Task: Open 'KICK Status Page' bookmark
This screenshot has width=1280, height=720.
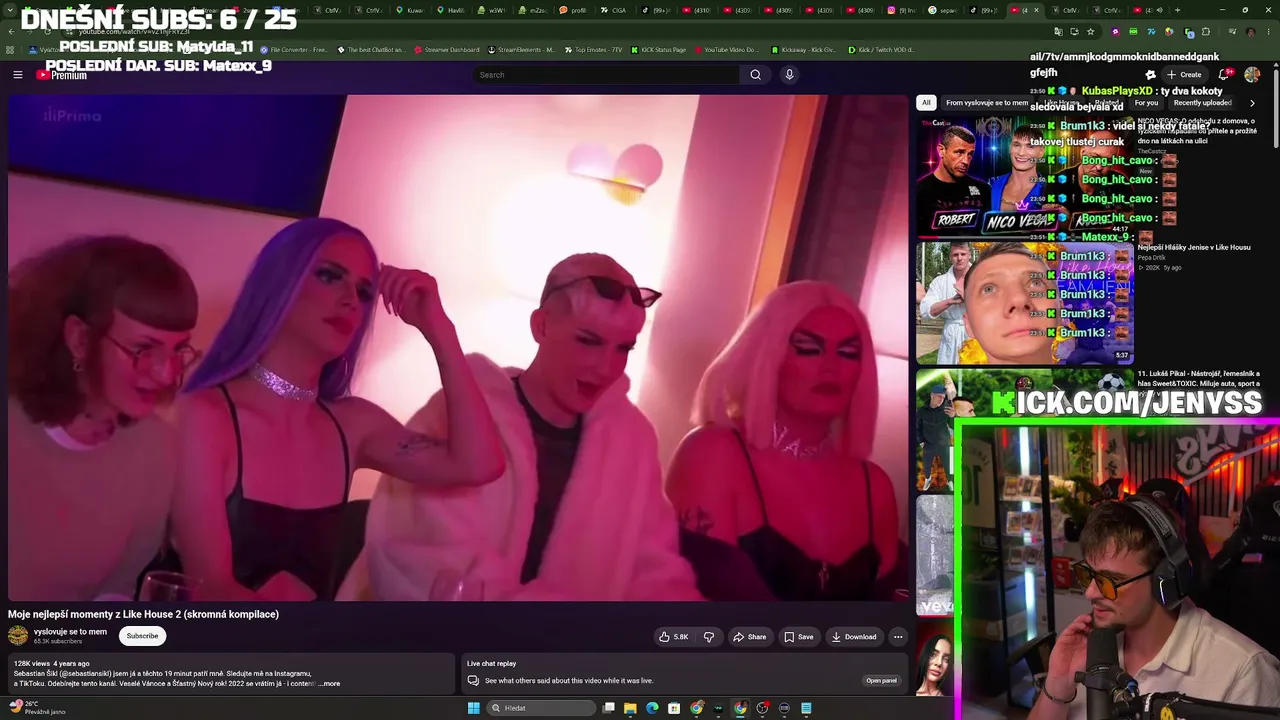Action: (x=658, y=50)
